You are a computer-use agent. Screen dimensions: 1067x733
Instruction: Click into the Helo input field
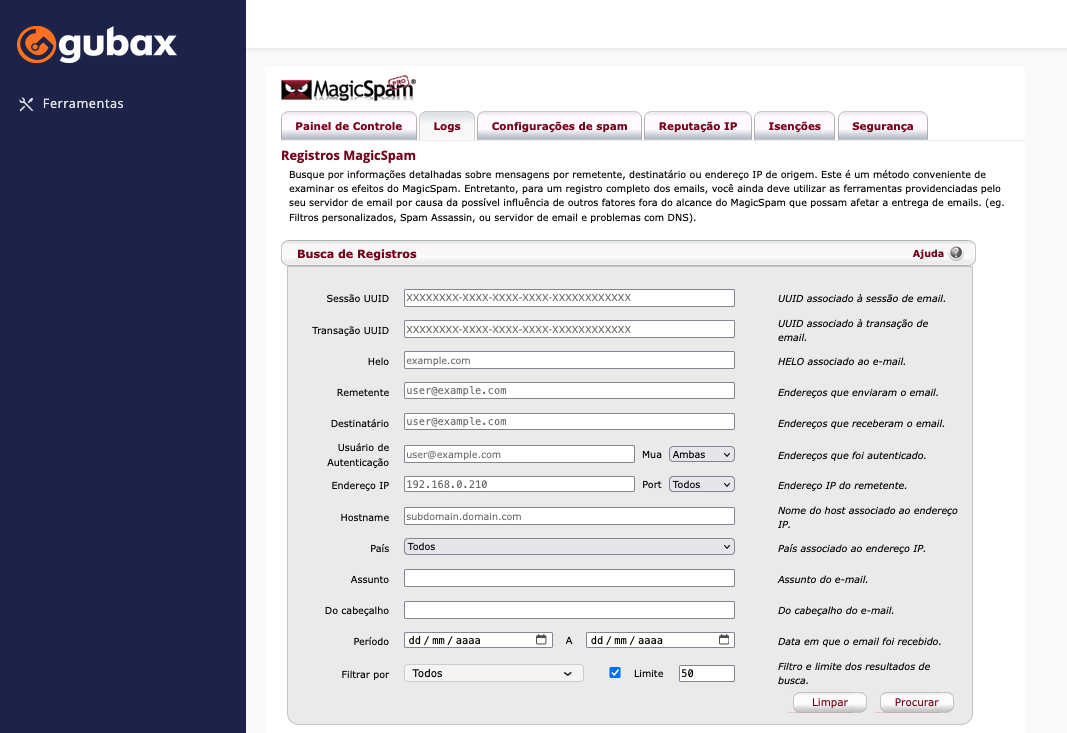[x=569, y=360]
